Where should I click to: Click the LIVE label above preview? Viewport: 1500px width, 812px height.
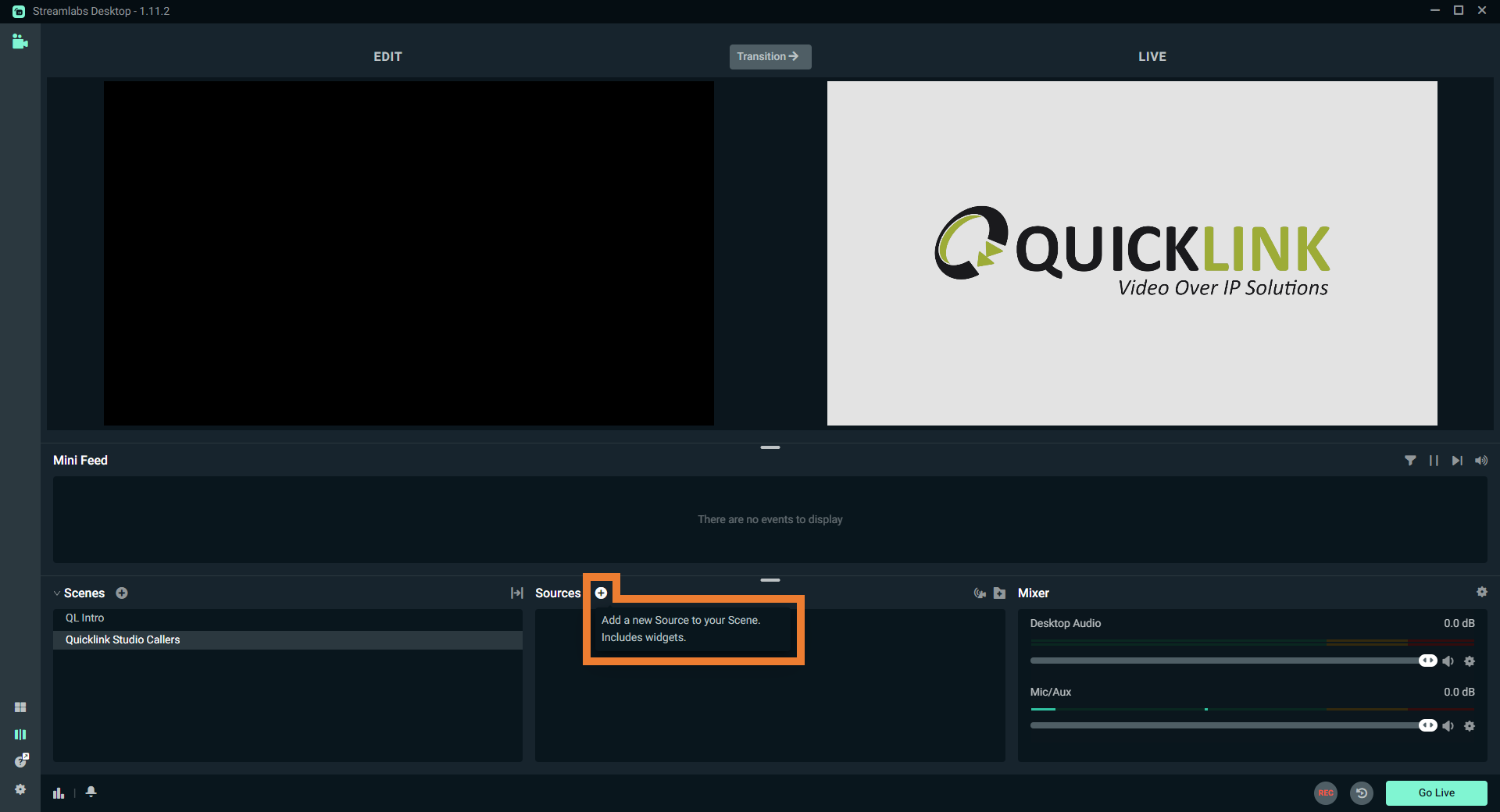(x=1152, y=56)
